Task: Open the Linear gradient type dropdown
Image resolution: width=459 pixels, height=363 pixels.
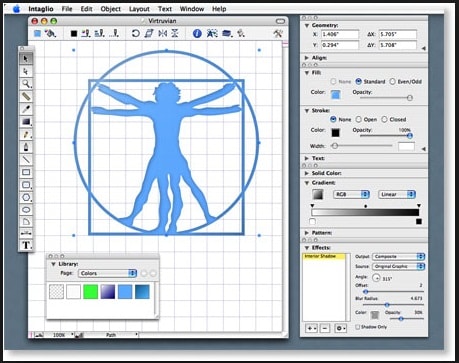Action: point(397,194)
